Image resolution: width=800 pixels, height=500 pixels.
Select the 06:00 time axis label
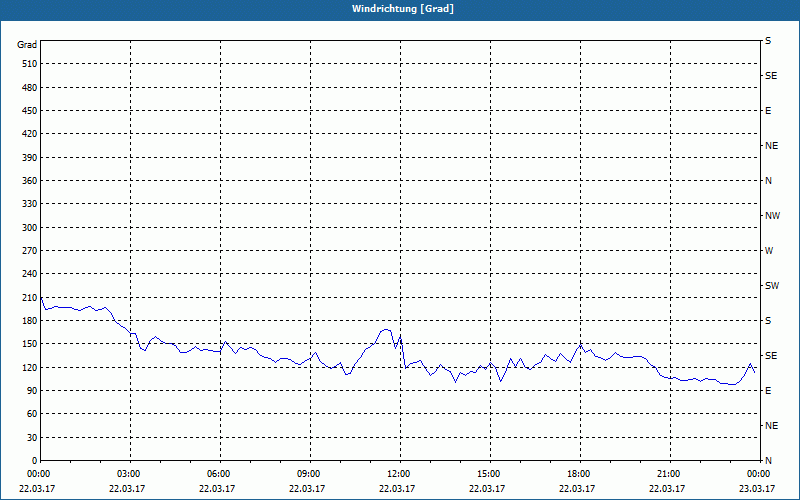pyautogui.click(x=220, y=474)
